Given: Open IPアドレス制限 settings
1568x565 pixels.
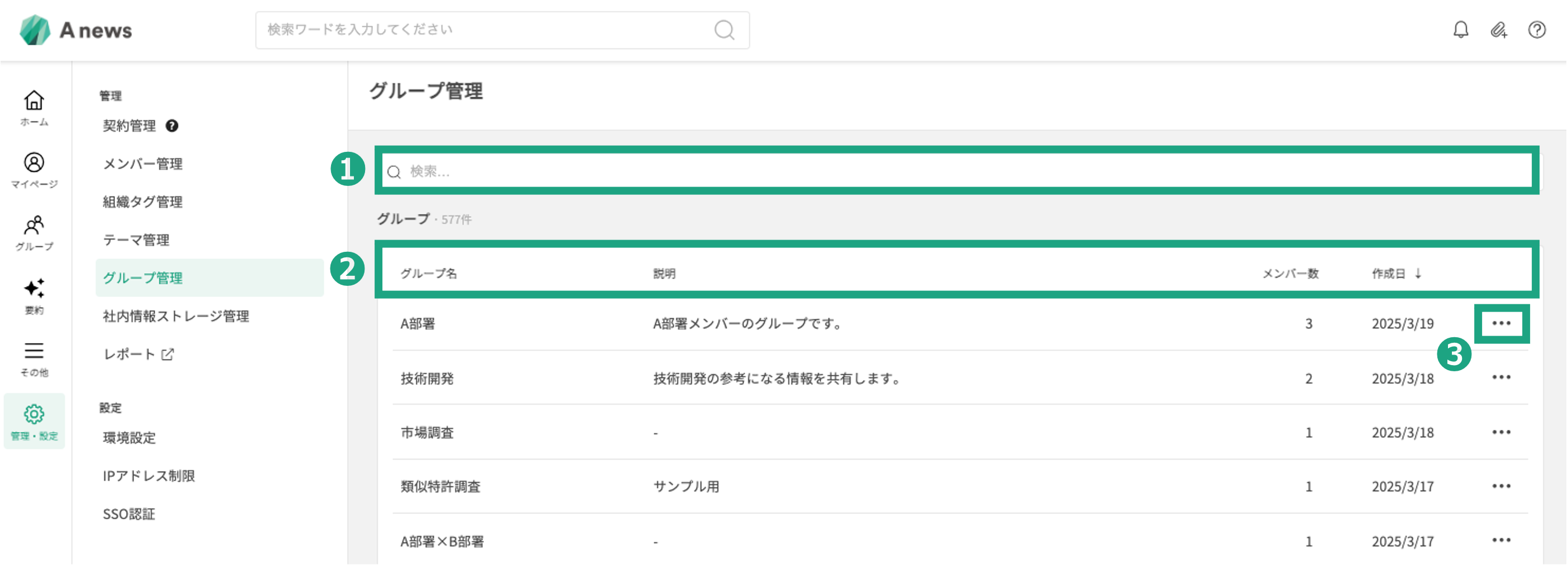Looking at the screenshot, I should pos(148,476).
